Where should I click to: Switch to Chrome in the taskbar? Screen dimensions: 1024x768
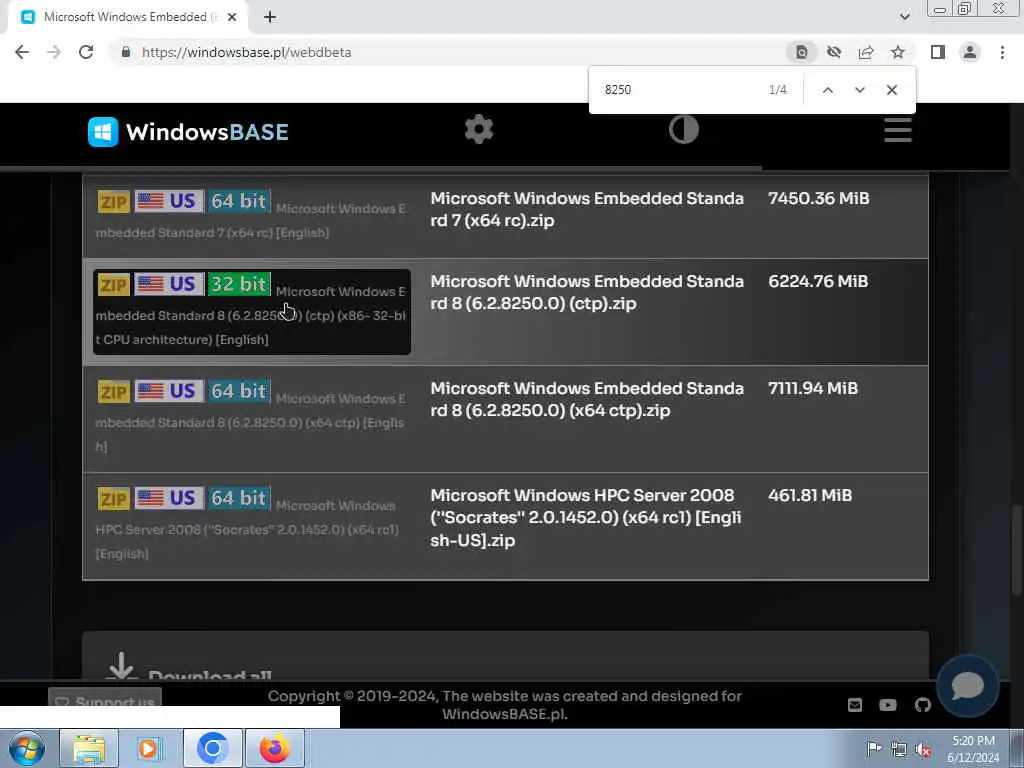coord(212,748)
